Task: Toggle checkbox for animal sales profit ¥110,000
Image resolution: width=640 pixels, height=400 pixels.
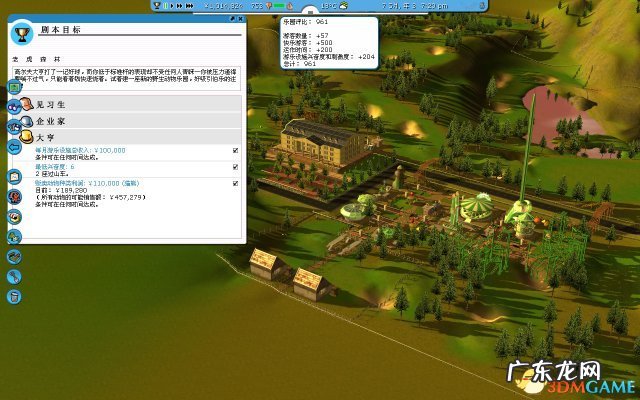Action: click(236, 184)
